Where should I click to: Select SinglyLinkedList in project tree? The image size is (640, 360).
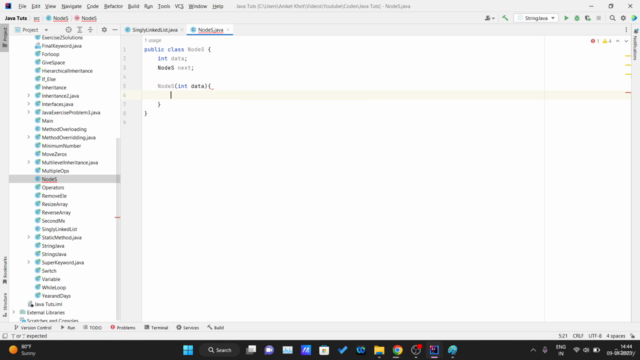coord(59,229)
